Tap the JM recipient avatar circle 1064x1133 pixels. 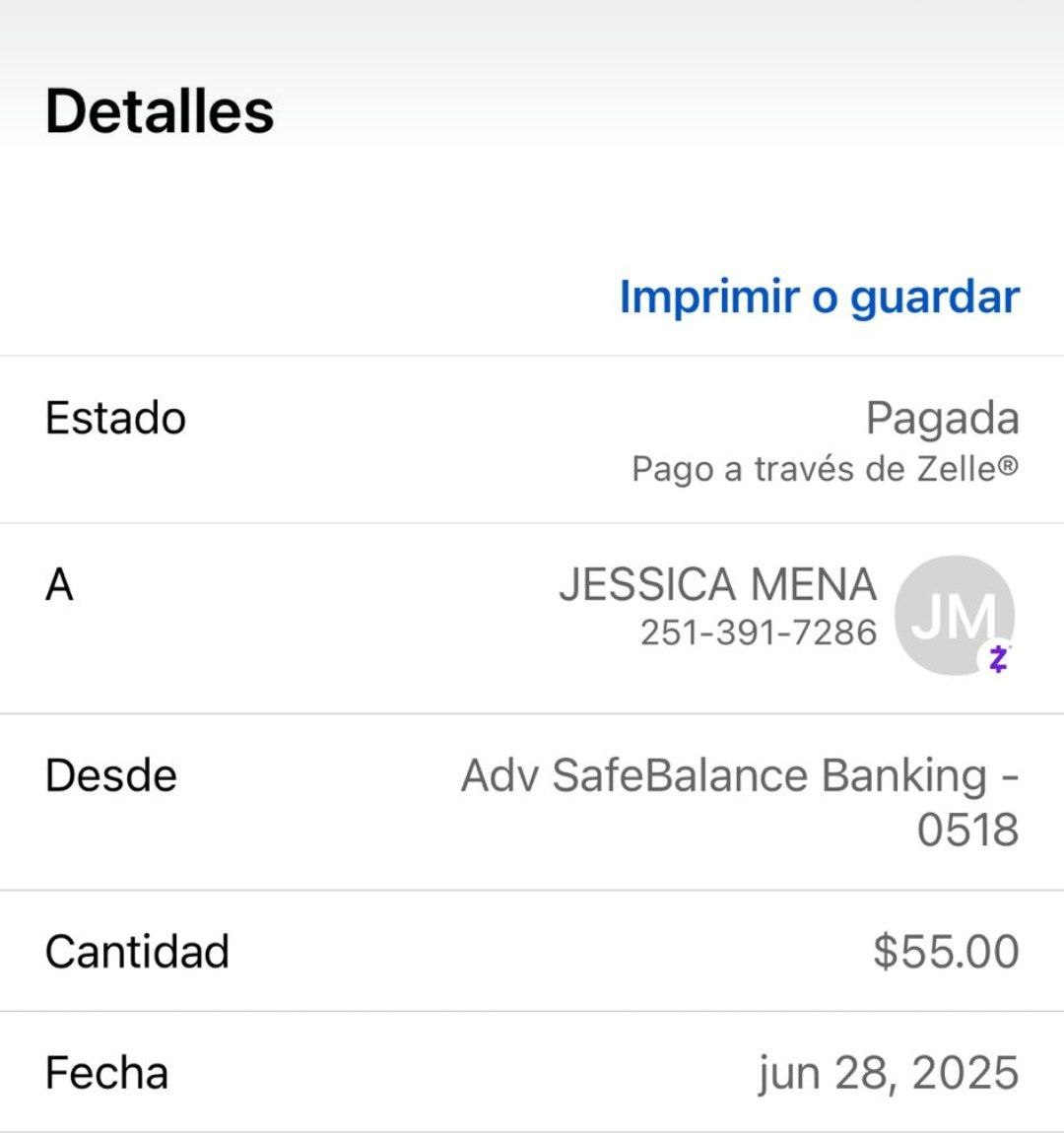point(951,613)
